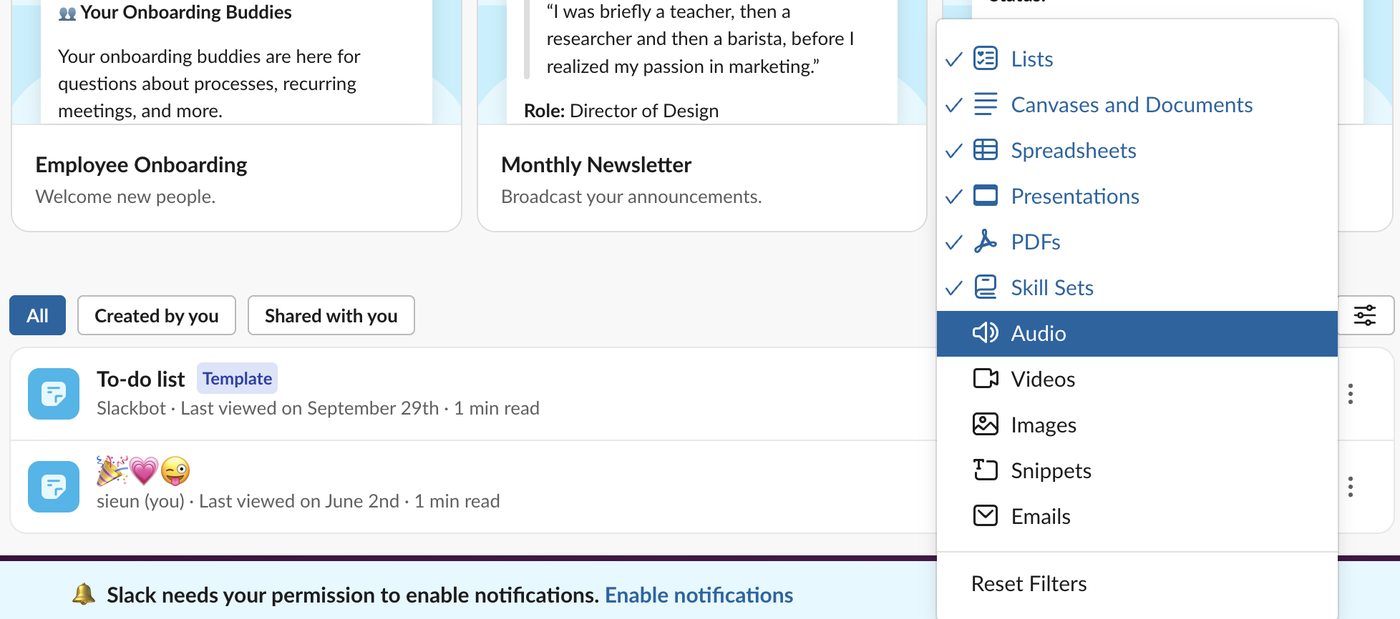Uncheck the Presentations filter checkmark

pos(953,196)
